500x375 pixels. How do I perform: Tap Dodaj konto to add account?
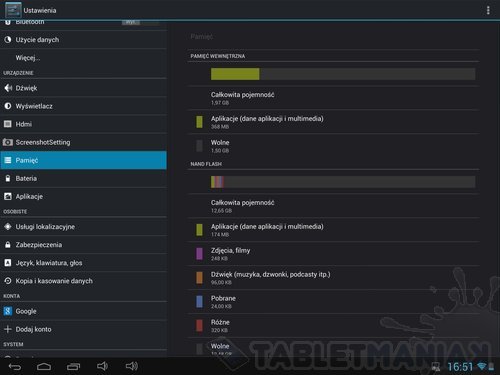[x=83, y=329]
